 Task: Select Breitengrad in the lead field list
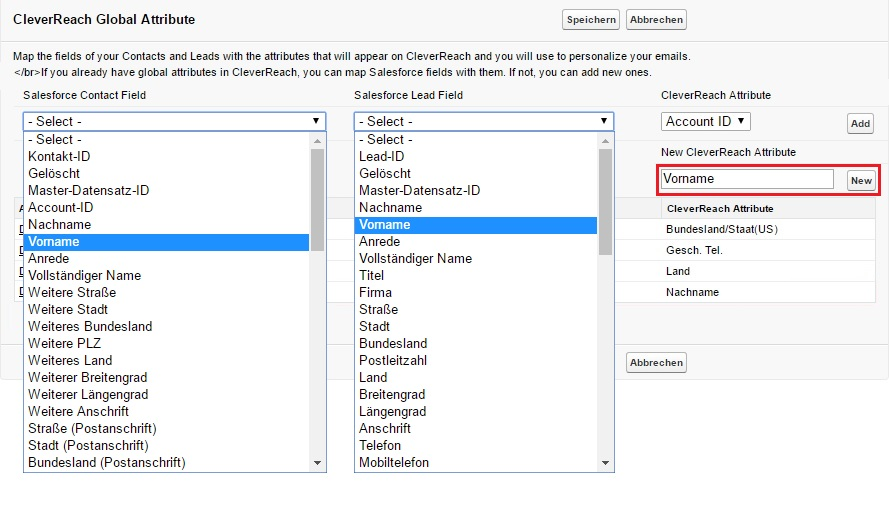point(476,395)
